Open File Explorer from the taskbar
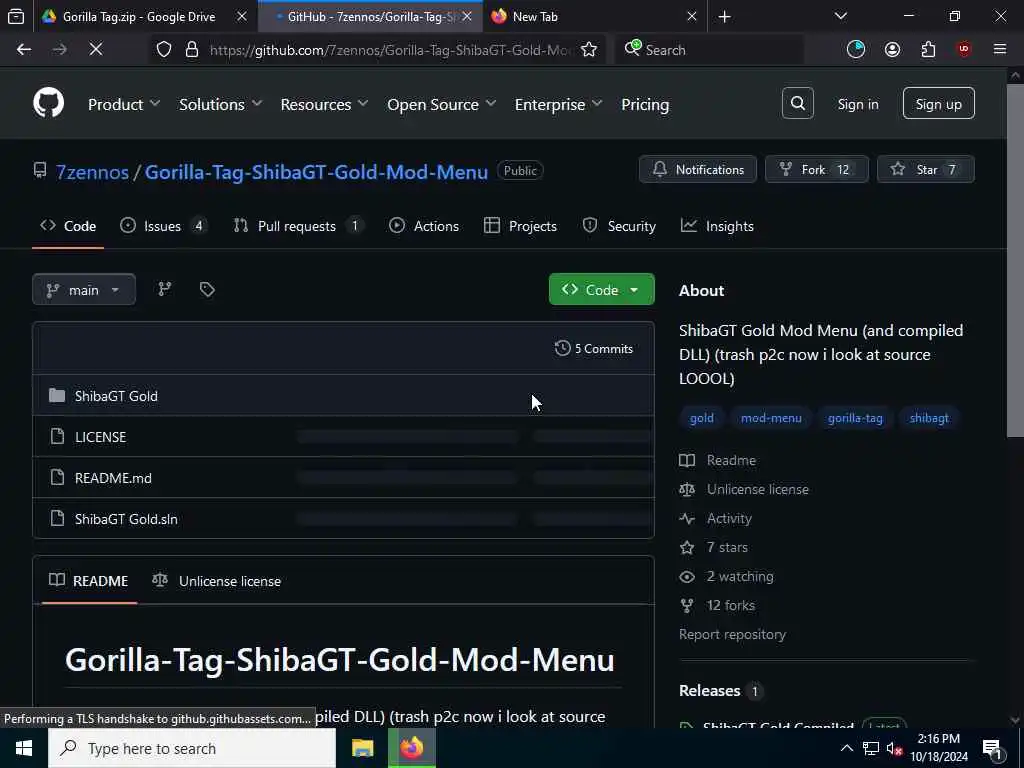This screenshot has height=768, width=1024. 362,748
